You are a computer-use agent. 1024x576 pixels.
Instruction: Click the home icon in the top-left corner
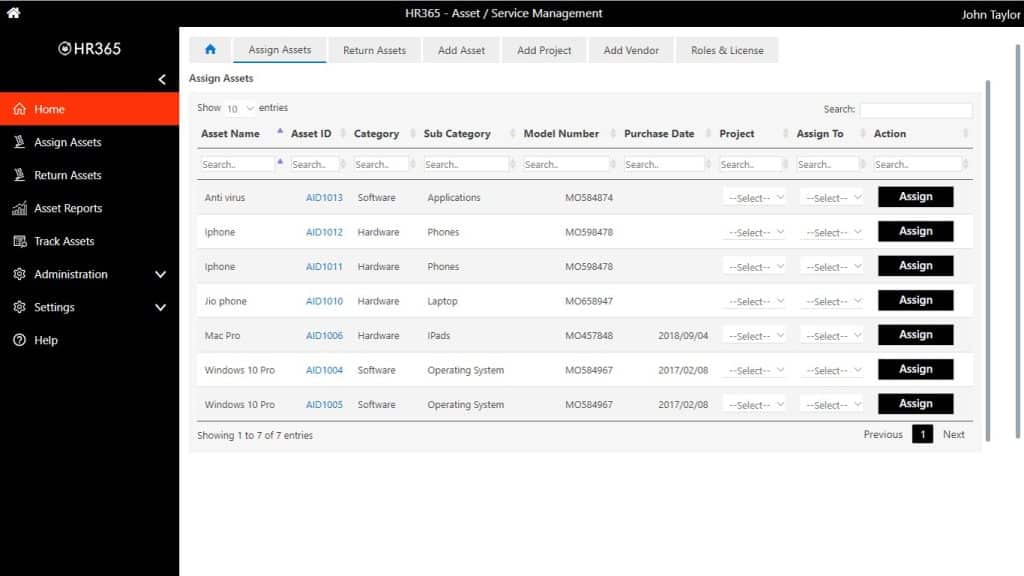pyautogui.click(x=12, y=13)
